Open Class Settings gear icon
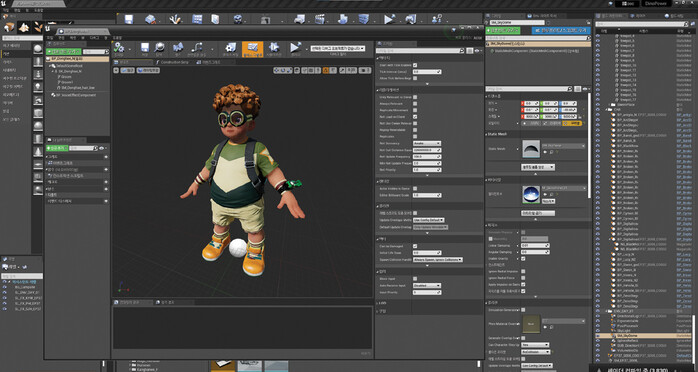 [231, 48]
